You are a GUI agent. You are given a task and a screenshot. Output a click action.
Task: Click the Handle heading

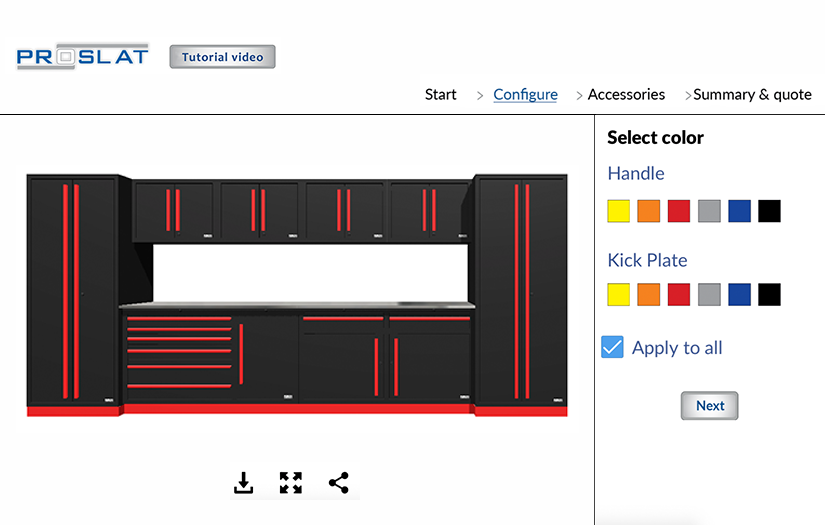tap(636, 174)
